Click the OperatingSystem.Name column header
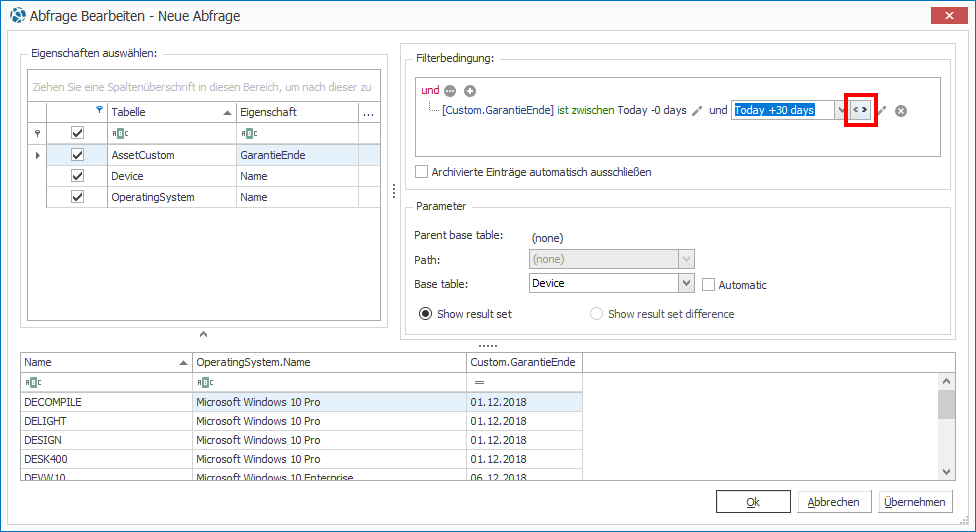The image size is (976, 532). [x=329, y=362]
